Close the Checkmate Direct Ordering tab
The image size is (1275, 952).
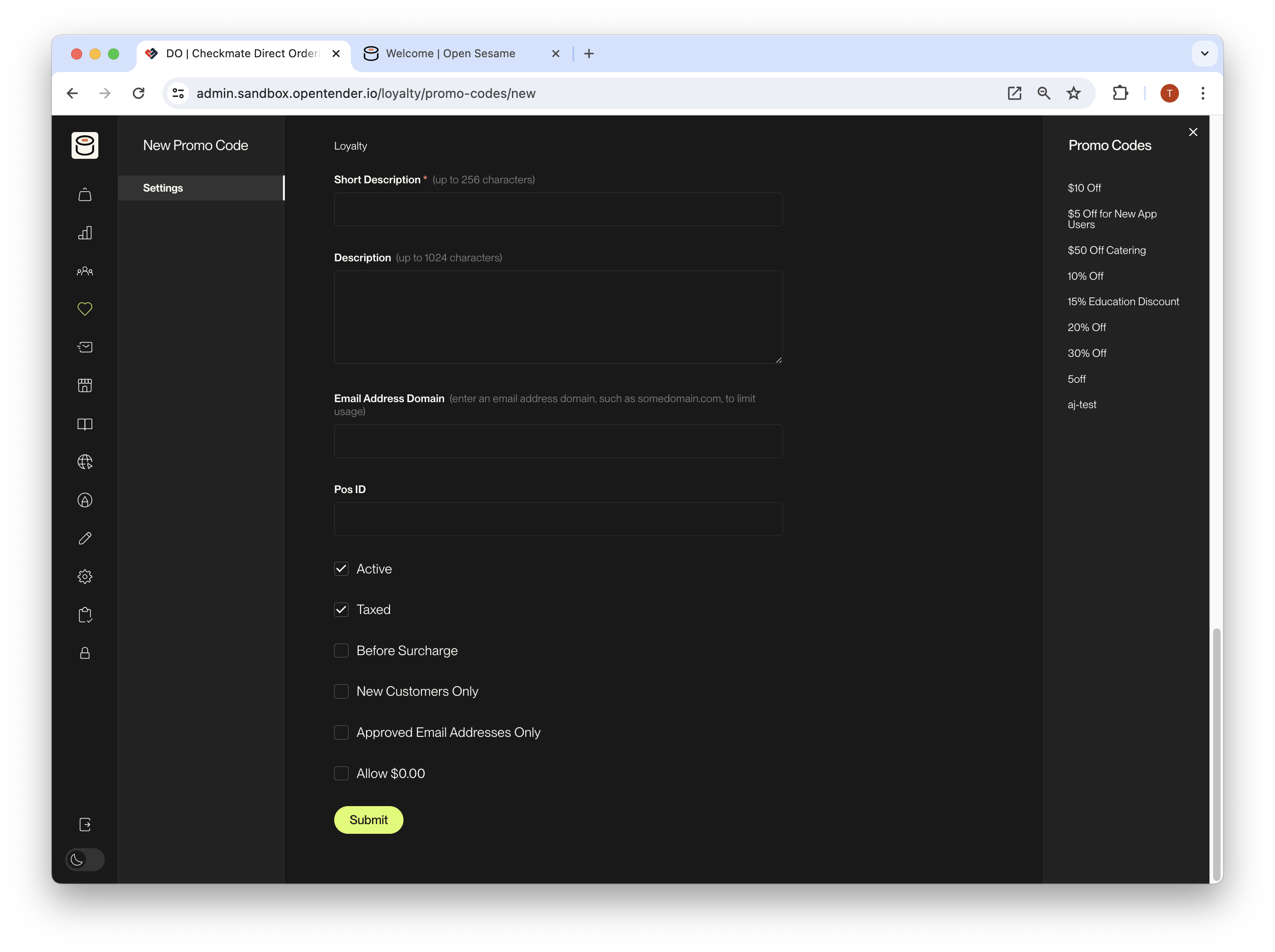(336, 54)
